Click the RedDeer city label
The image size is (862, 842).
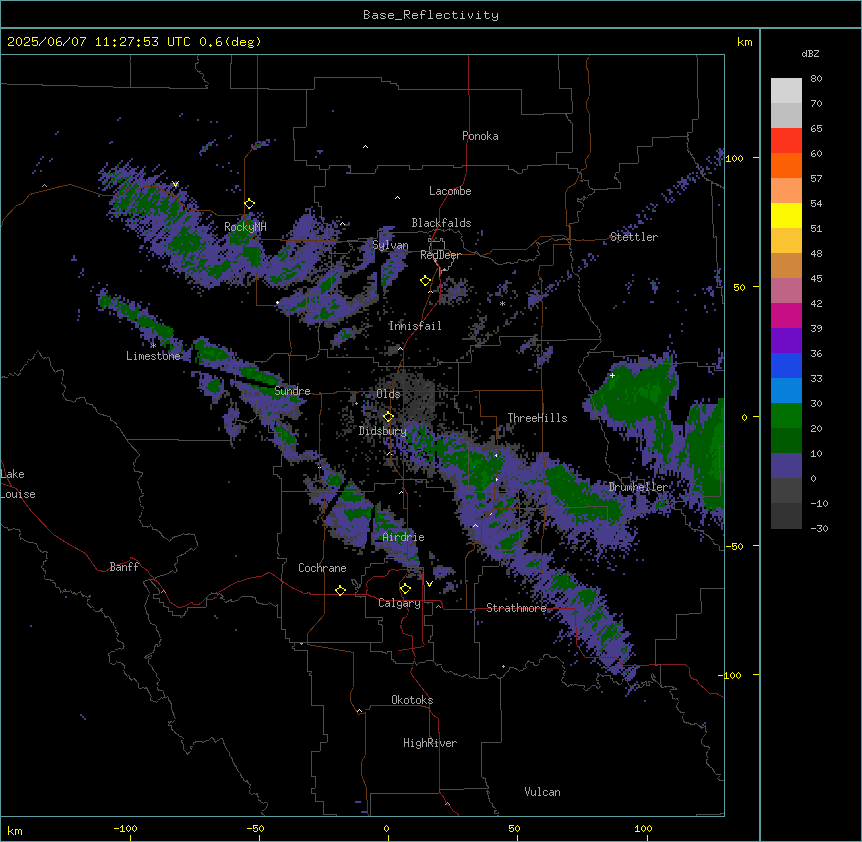point(440,255)
